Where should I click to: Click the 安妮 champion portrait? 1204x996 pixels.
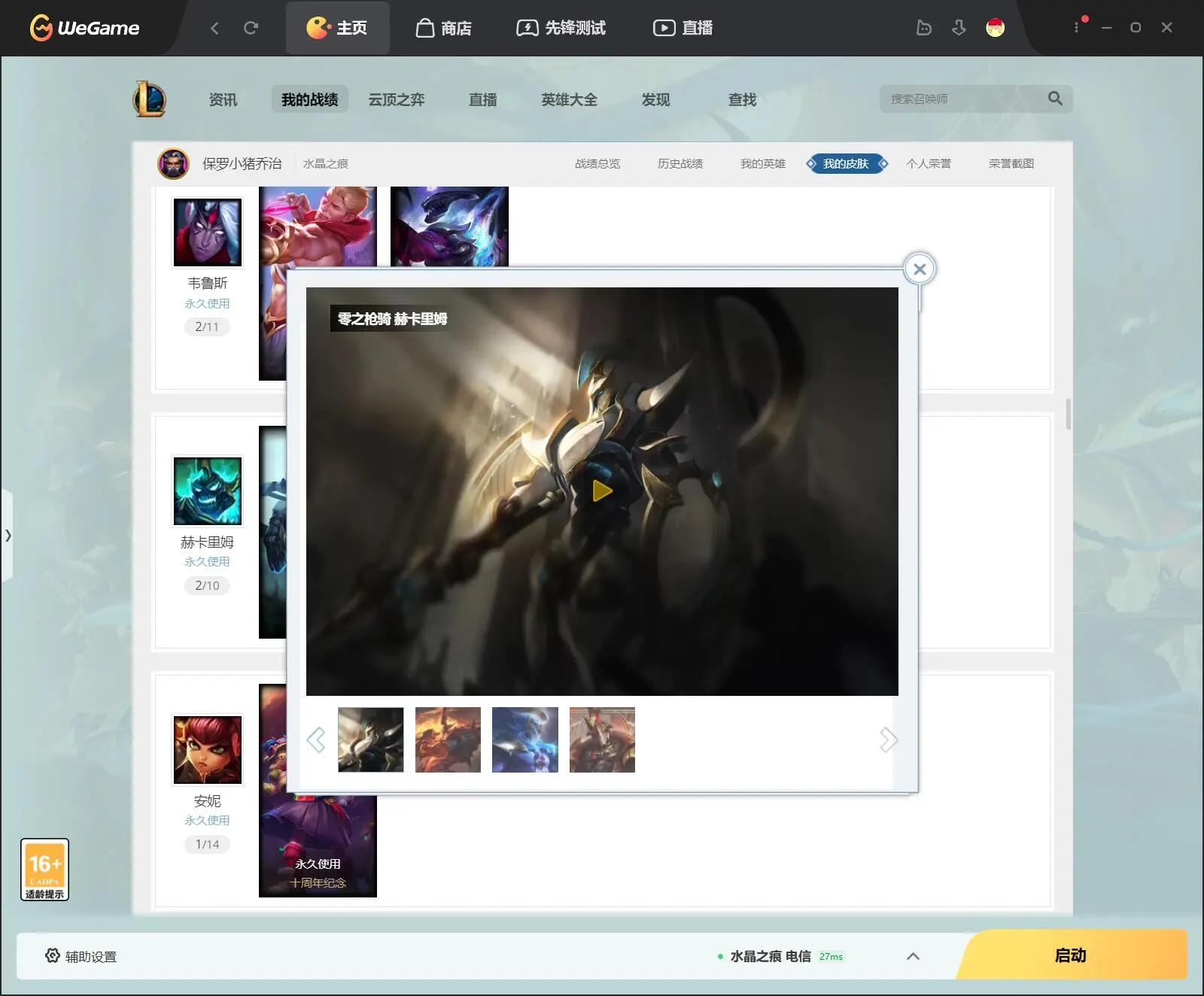point(208,750)
